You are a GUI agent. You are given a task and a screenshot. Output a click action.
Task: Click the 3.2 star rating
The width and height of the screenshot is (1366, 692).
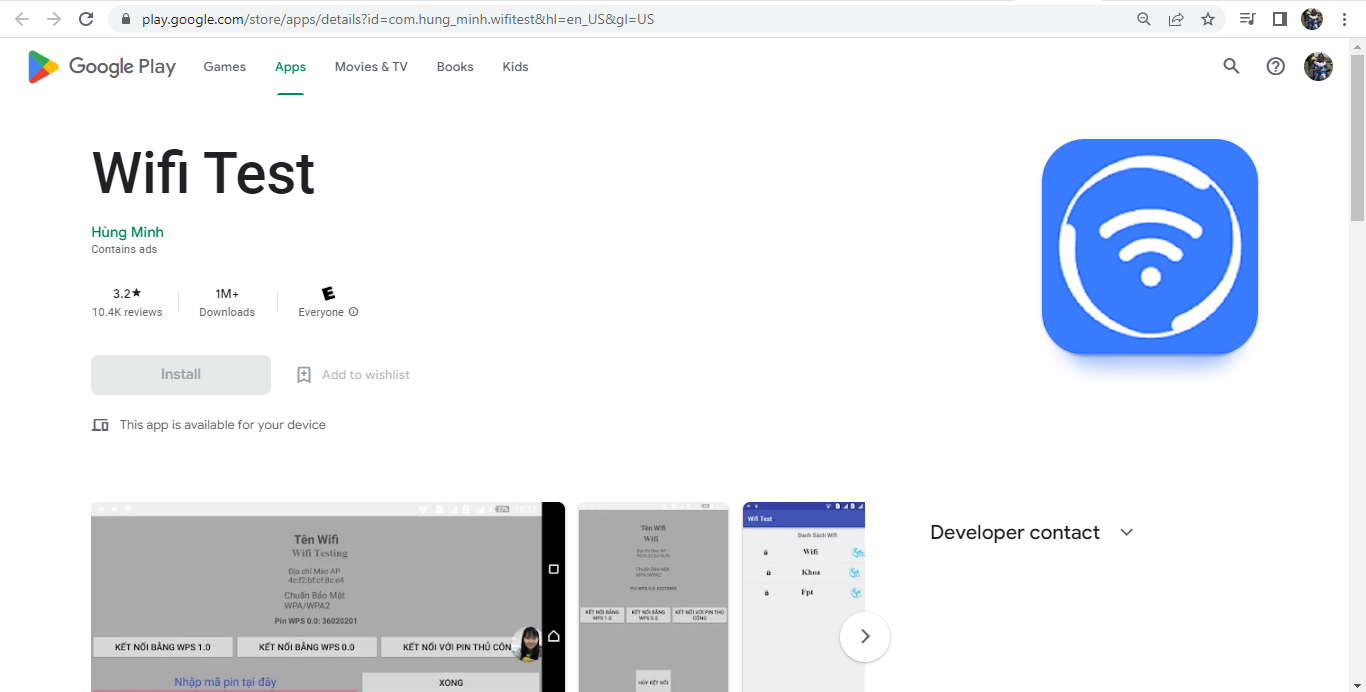pyautogui.click(x=127, y=293)
